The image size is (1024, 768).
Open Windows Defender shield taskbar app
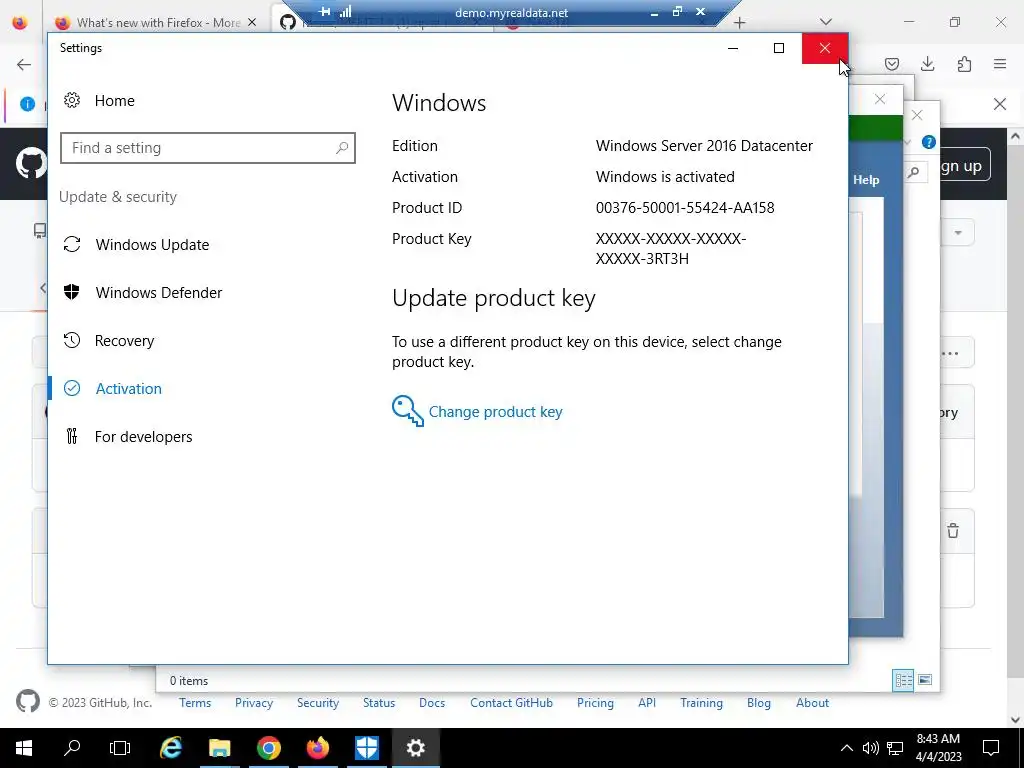367,748
